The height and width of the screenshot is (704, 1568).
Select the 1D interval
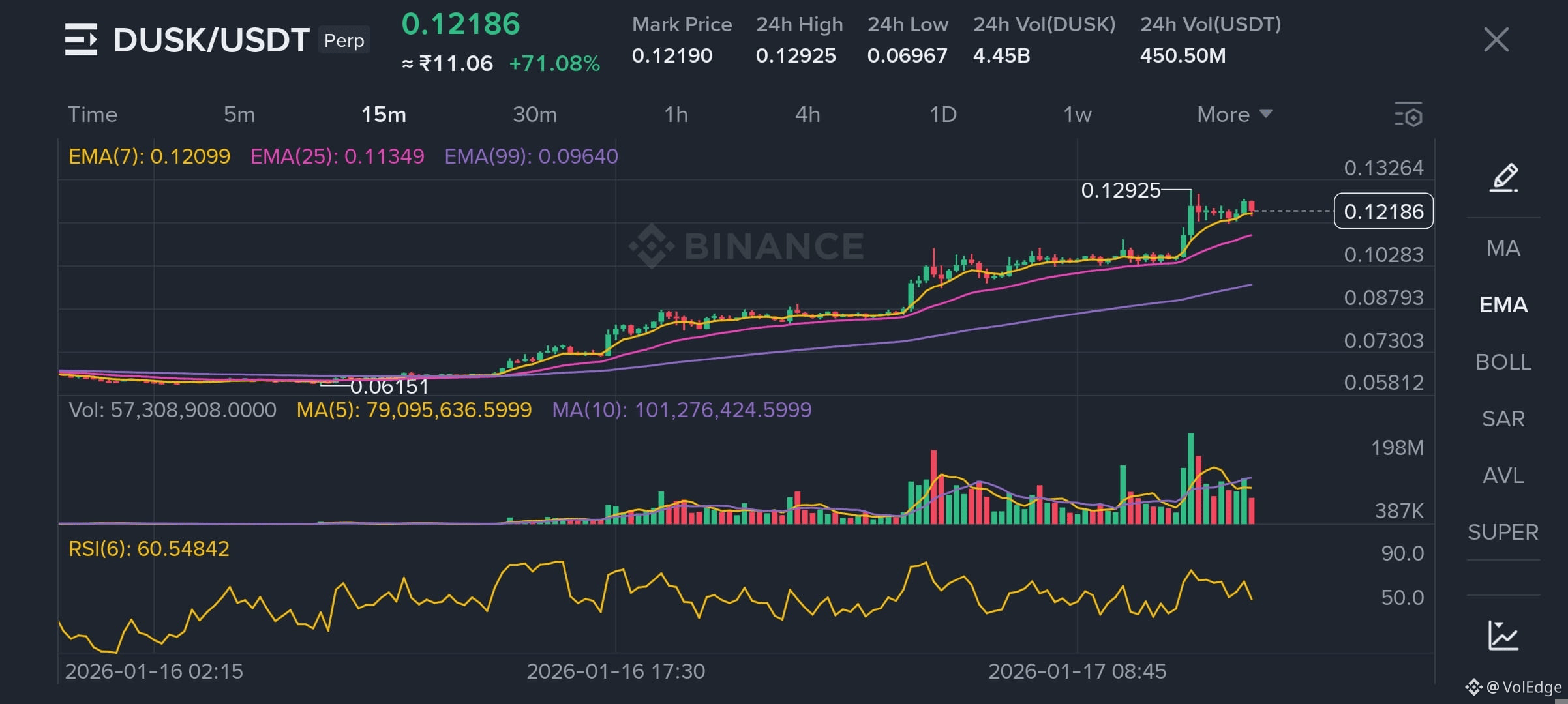coord(942,115)
